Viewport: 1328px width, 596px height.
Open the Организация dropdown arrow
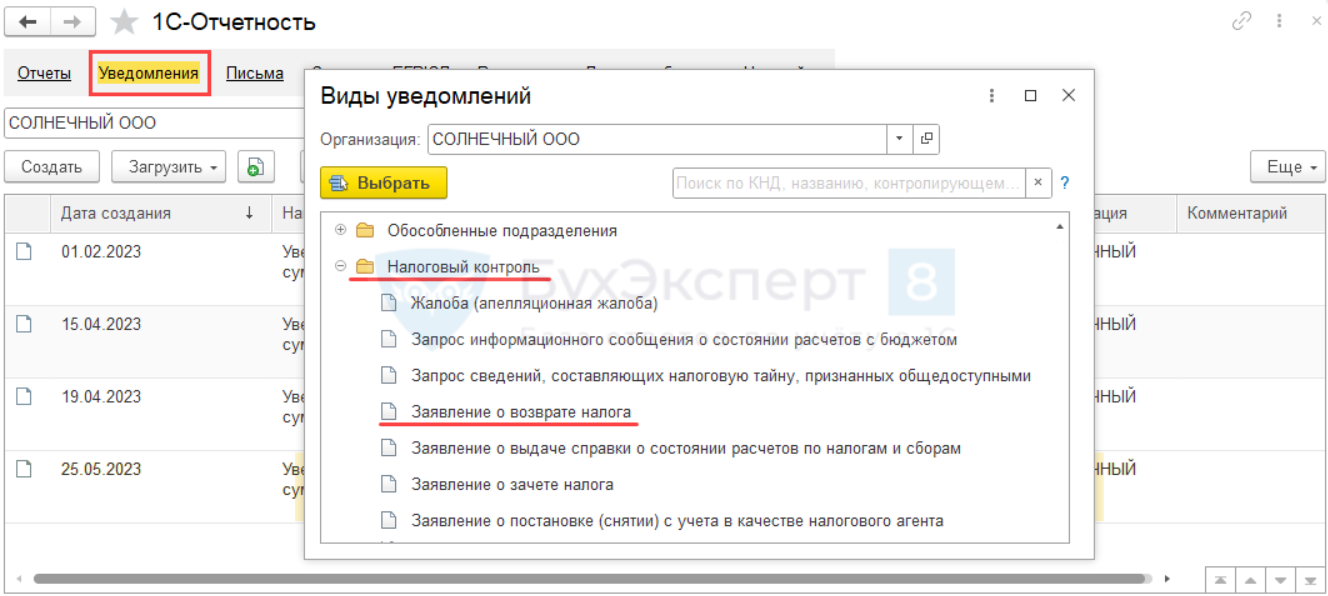(x=899, y=139)
